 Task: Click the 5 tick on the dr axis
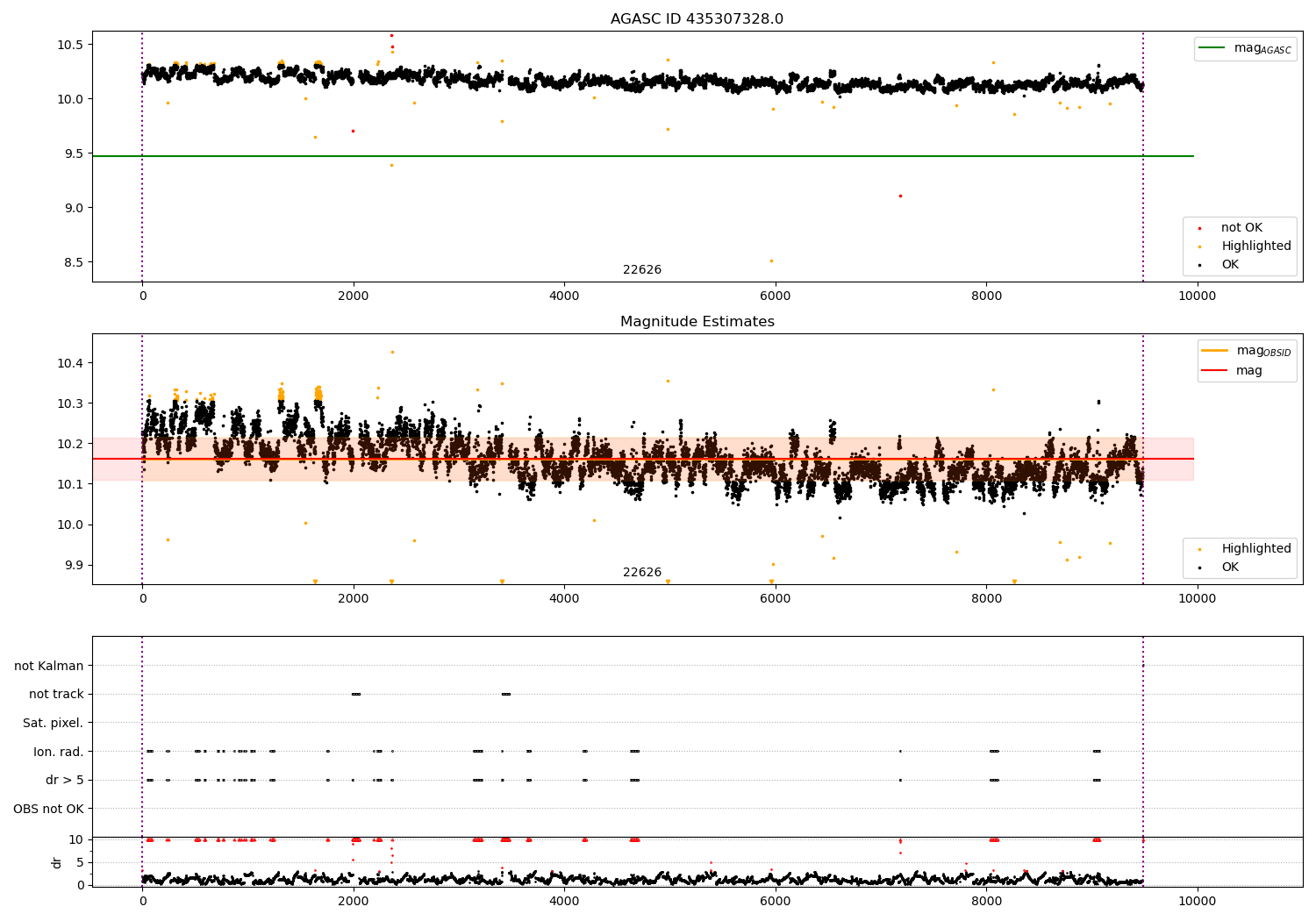[80, 862]
